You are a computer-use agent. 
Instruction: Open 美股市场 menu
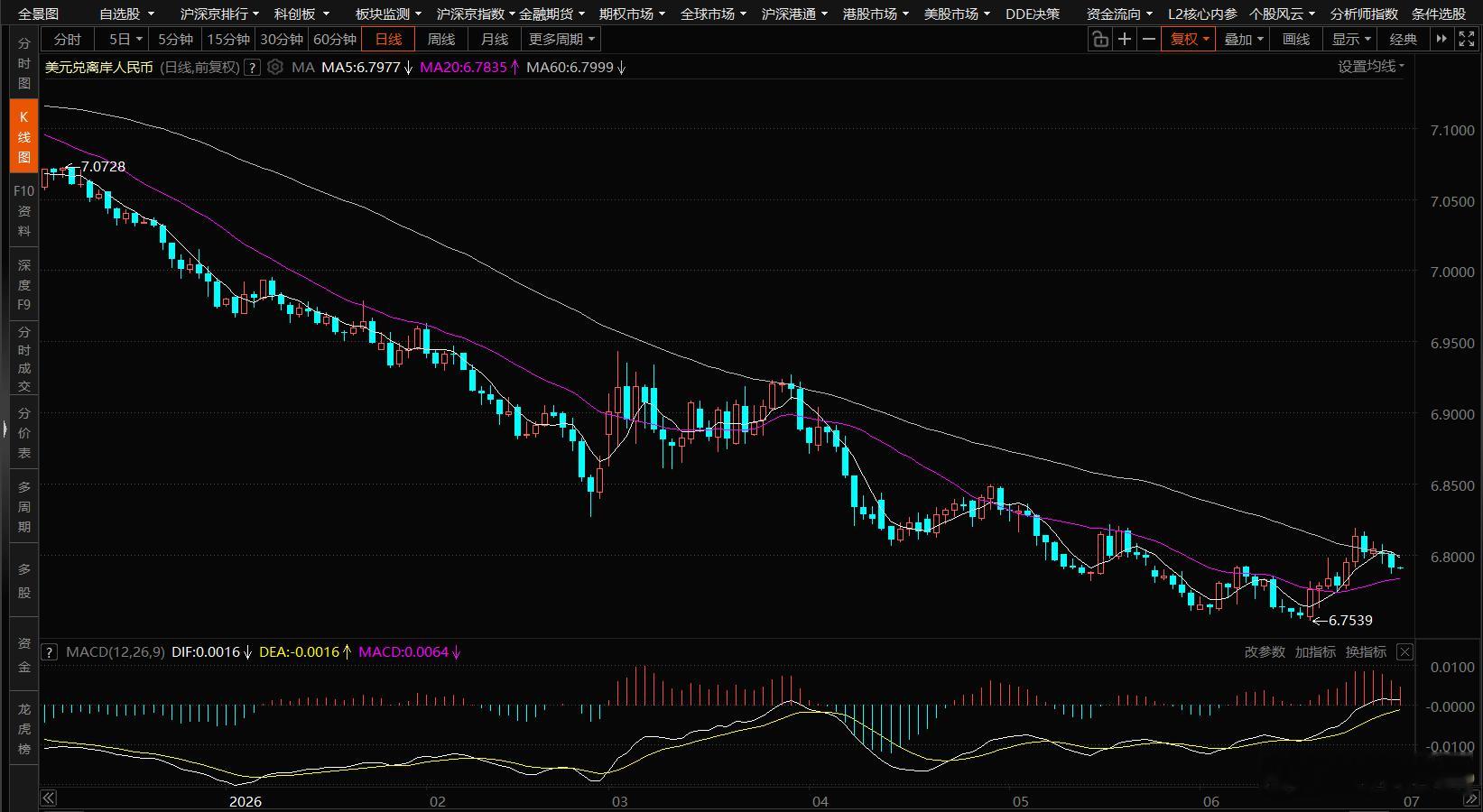click(x=957, y=14)
